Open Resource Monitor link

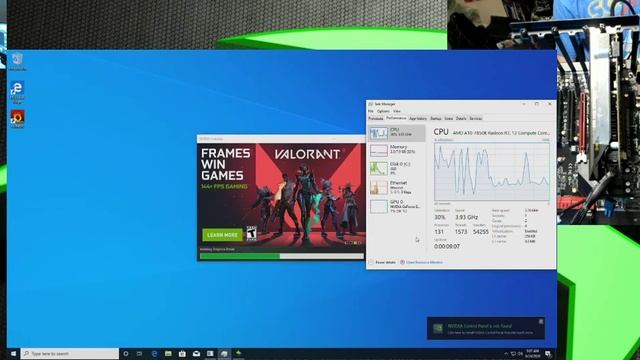coord(422,262)
